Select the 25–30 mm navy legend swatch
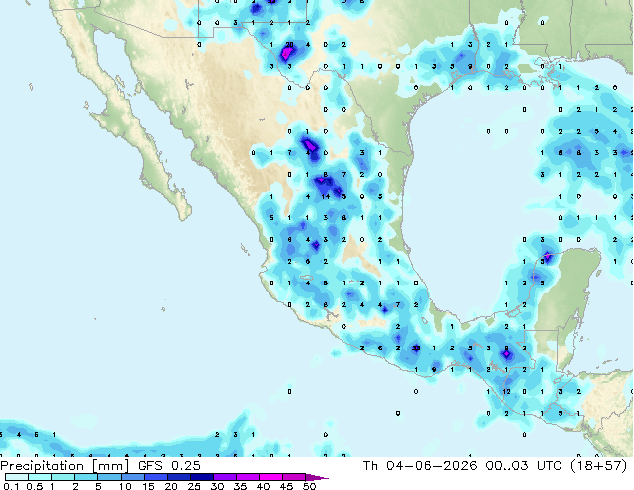 point(202,477)
